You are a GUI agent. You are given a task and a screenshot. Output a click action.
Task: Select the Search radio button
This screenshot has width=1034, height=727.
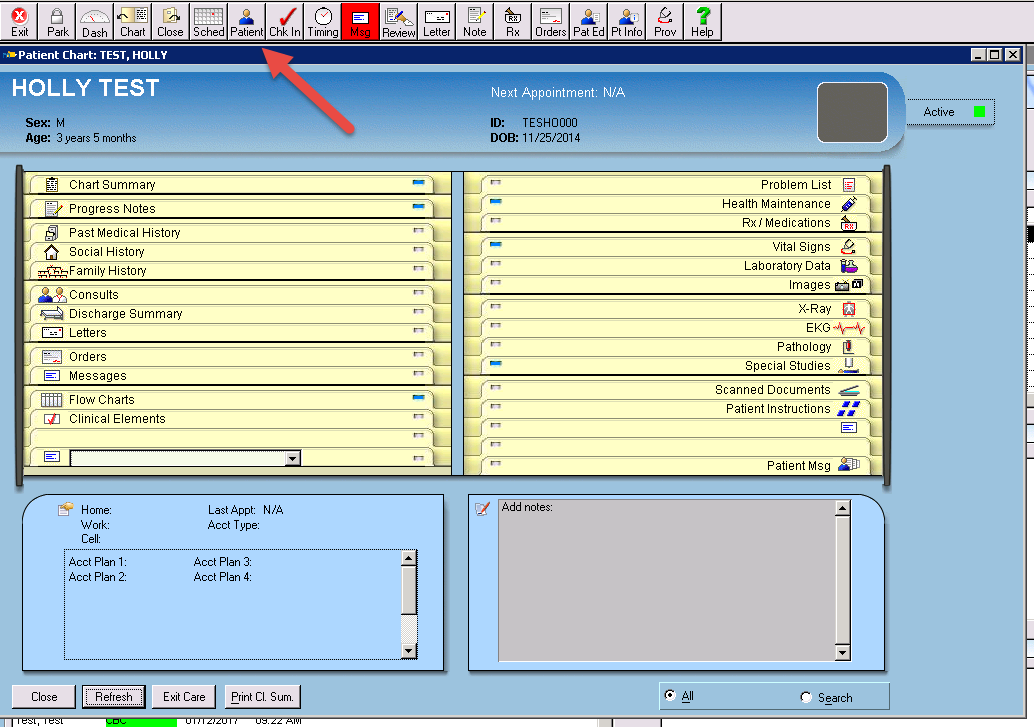point(806,697)
